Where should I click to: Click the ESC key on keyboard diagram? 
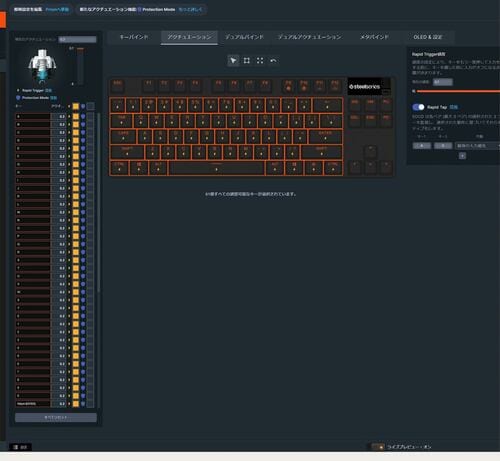pos(118,86)
